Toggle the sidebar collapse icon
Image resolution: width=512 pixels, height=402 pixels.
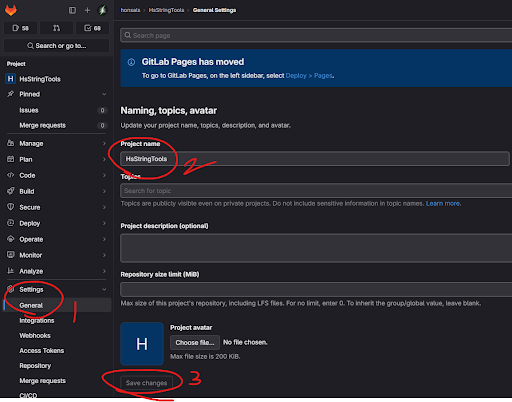coord(72,10)
